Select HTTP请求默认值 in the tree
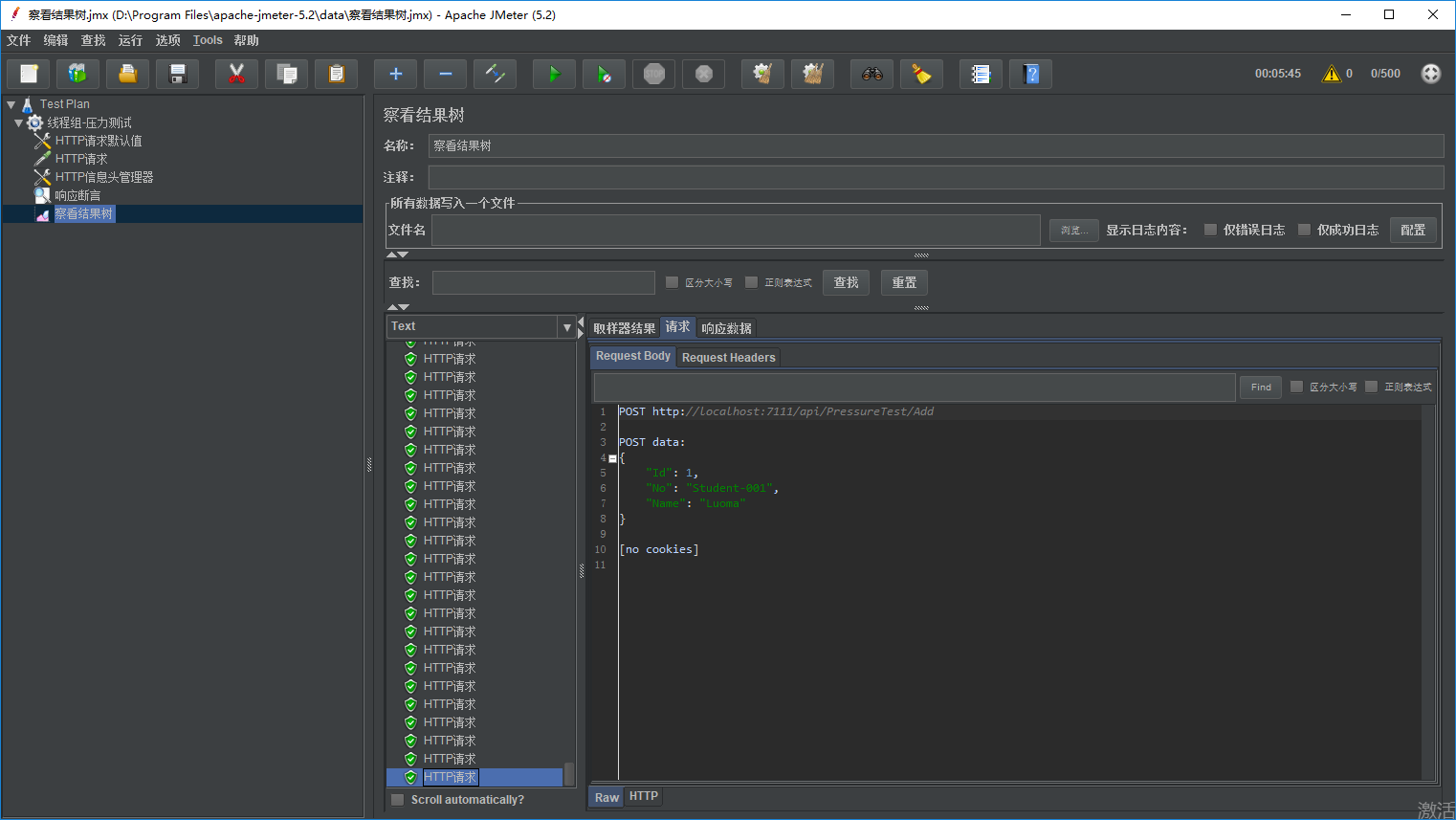Viewport: 1456px width, 820px height. (99, 141)
